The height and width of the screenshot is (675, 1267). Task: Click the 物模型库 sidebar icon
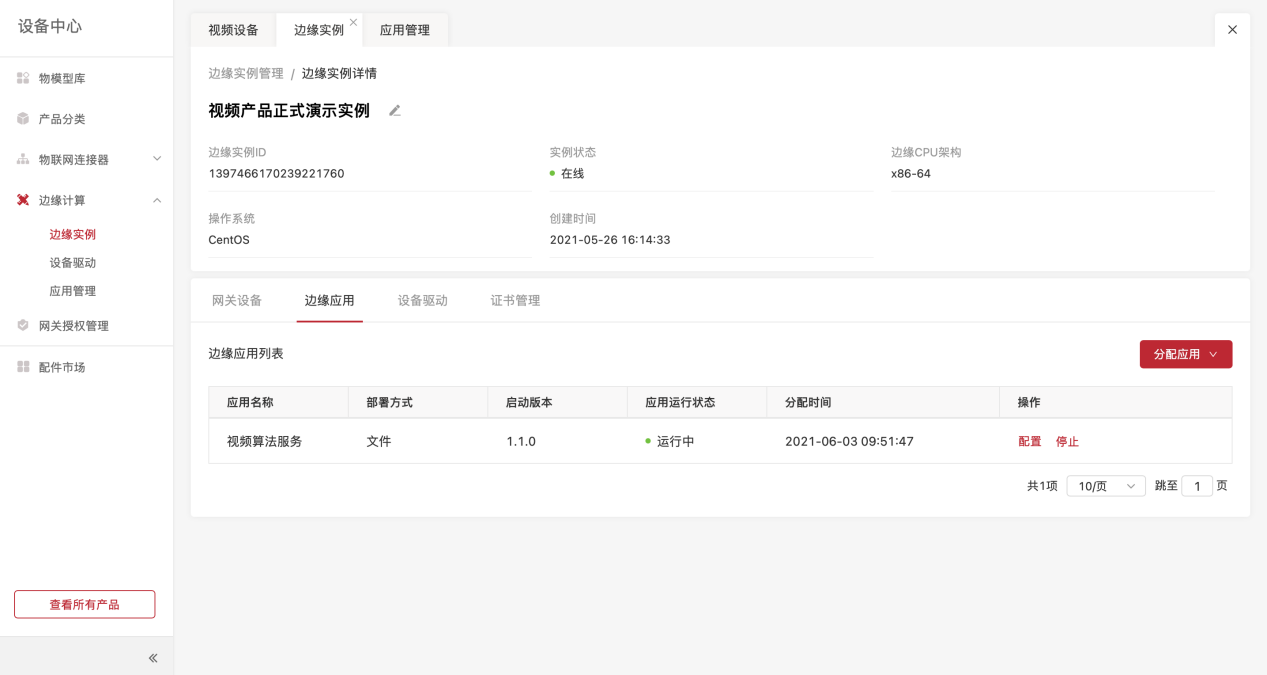click(23, 78)
